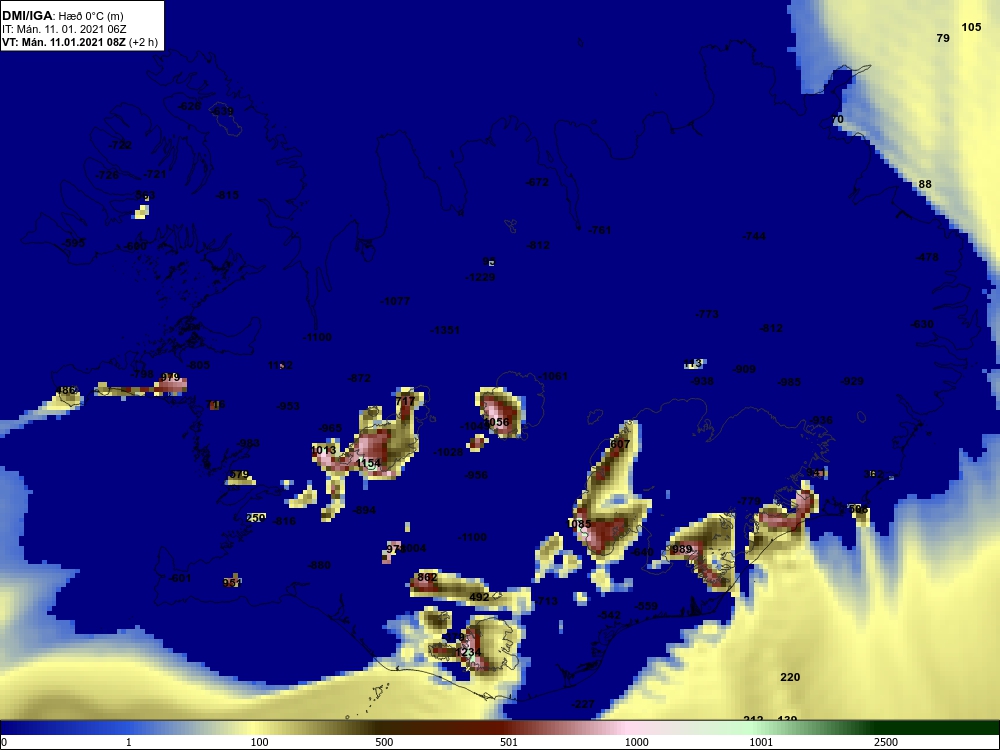This screenshot has height=750, width=1000.
Task: Select the 'VT: Mán. 11.01.2021 08Z (+2 h)' line
Action: tap(80, 42)
